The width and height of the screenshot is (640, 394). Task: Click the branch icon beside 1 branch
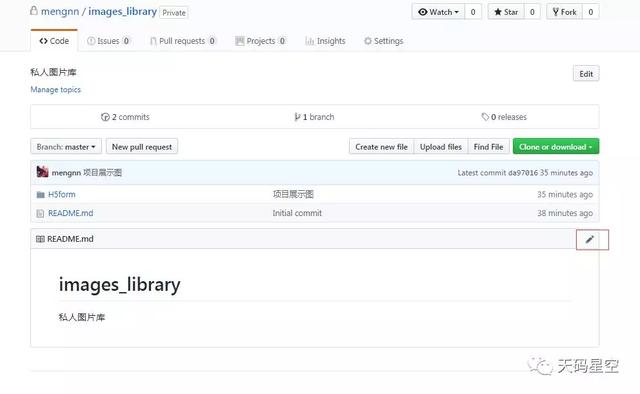[x=297, y=117]
